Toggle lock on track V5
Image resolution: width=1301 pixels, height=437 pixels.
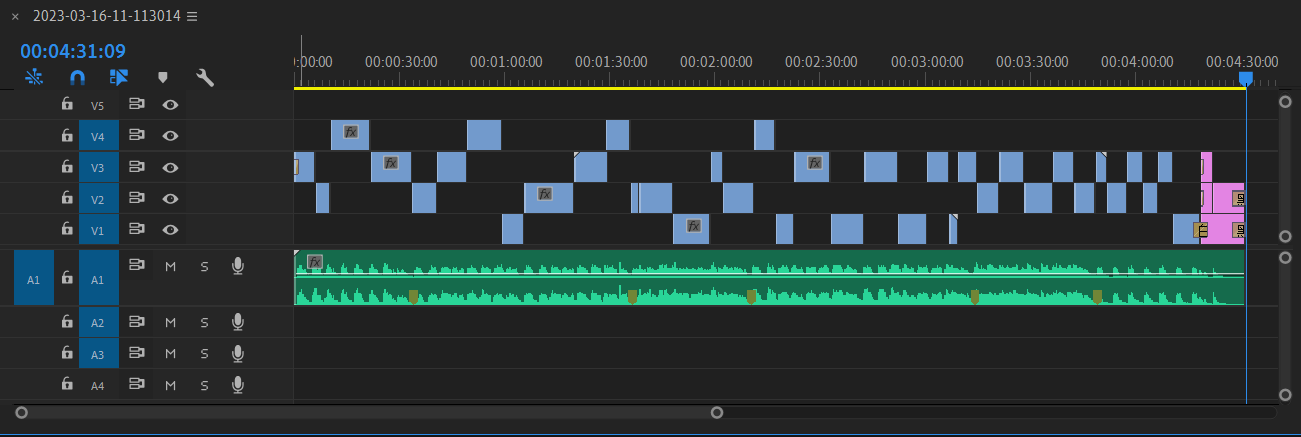[67, 104]
